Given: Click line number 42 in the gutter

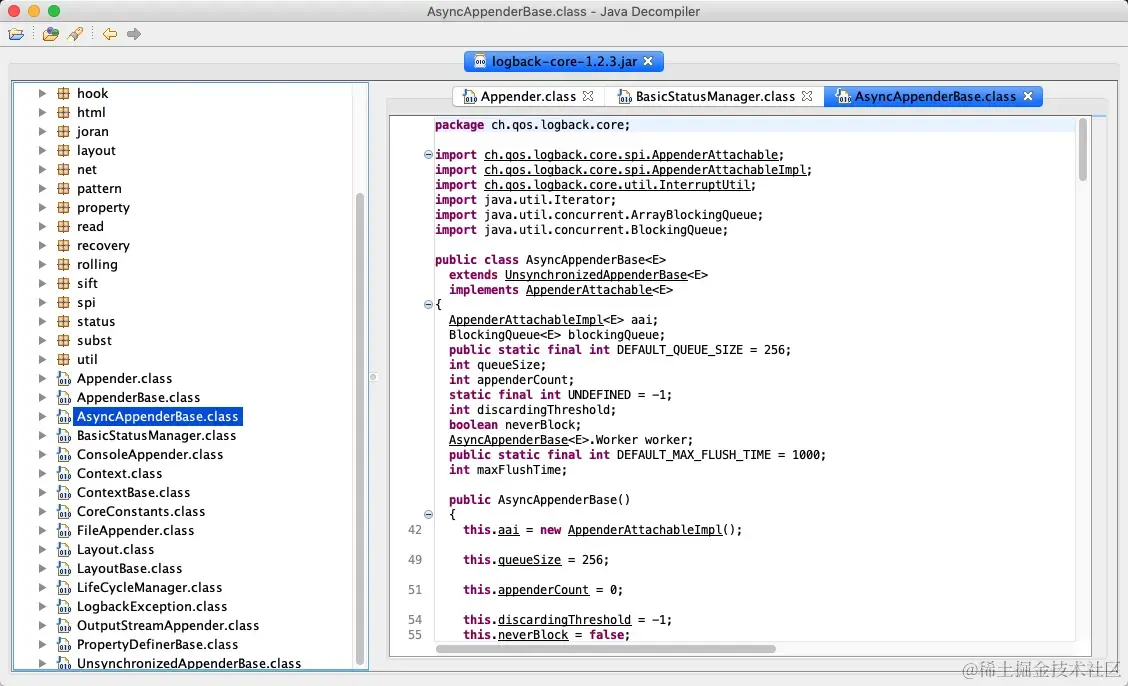Looking at the screenshot, I should pos(415,530).
